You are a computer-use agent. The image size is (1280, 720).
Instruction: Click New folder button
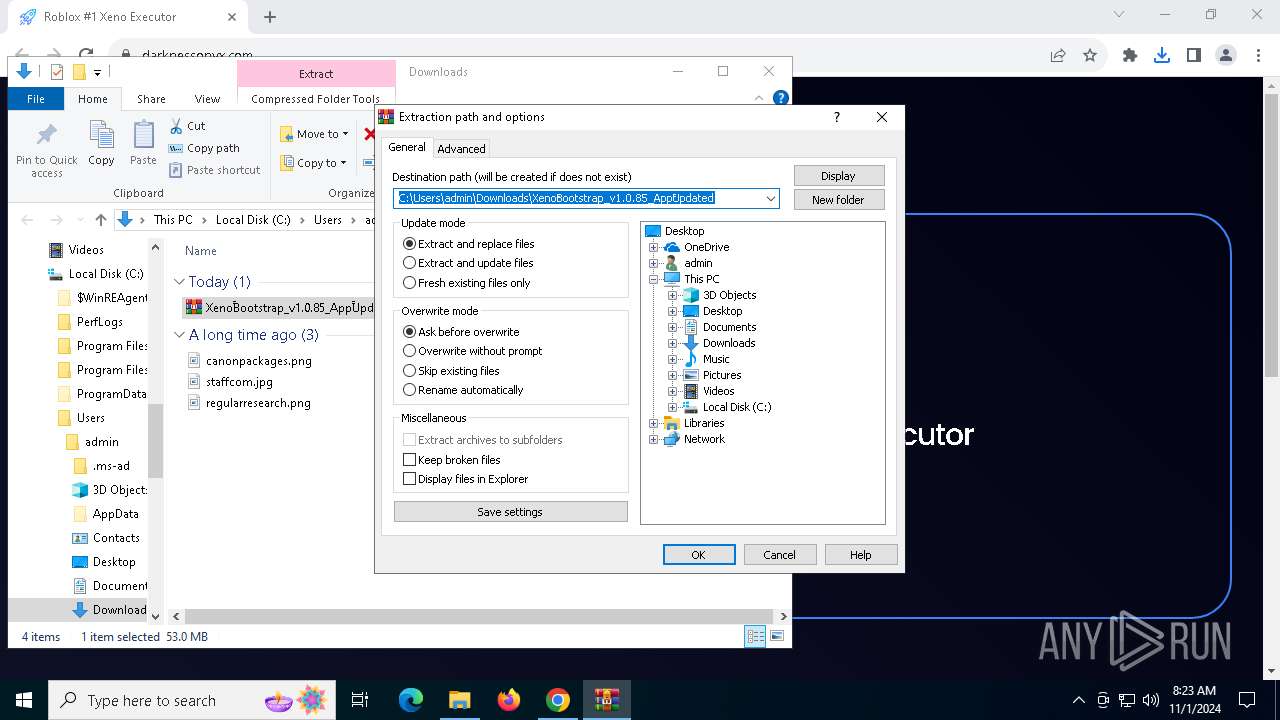pyautogui.click(x=838, y=199)
